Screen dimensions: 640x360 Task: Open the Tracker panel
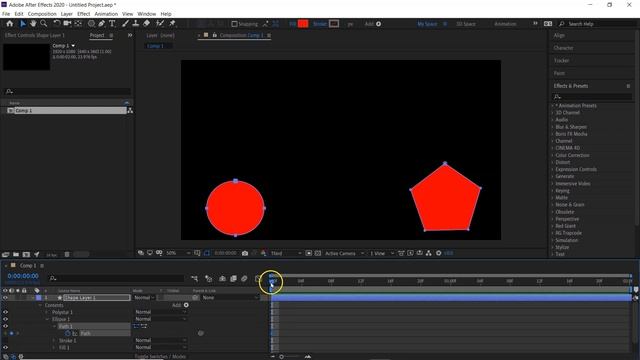pos(561,60)
